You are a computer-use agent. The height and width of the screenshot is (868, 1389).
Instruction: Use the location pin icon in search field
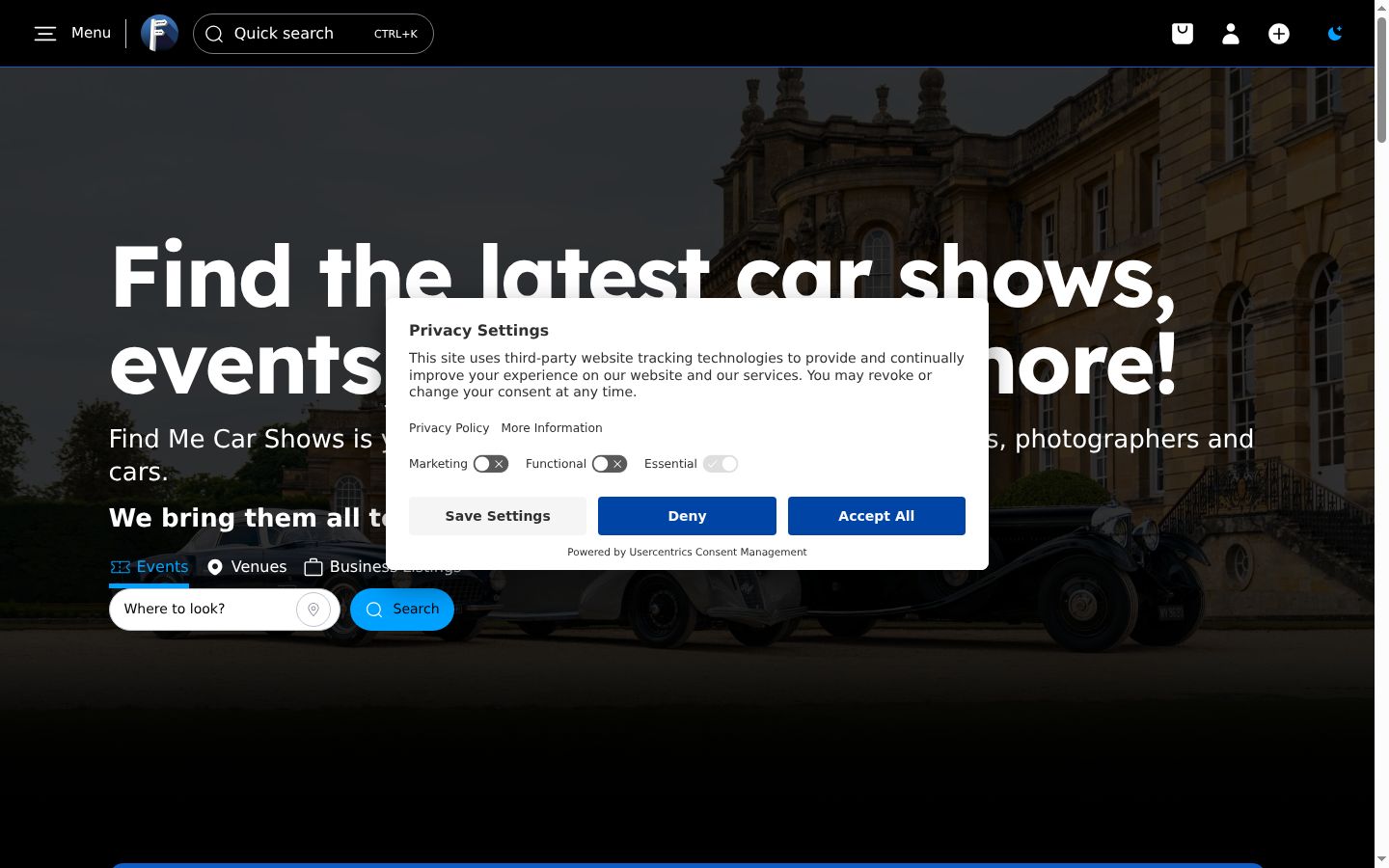coord(313,610)
